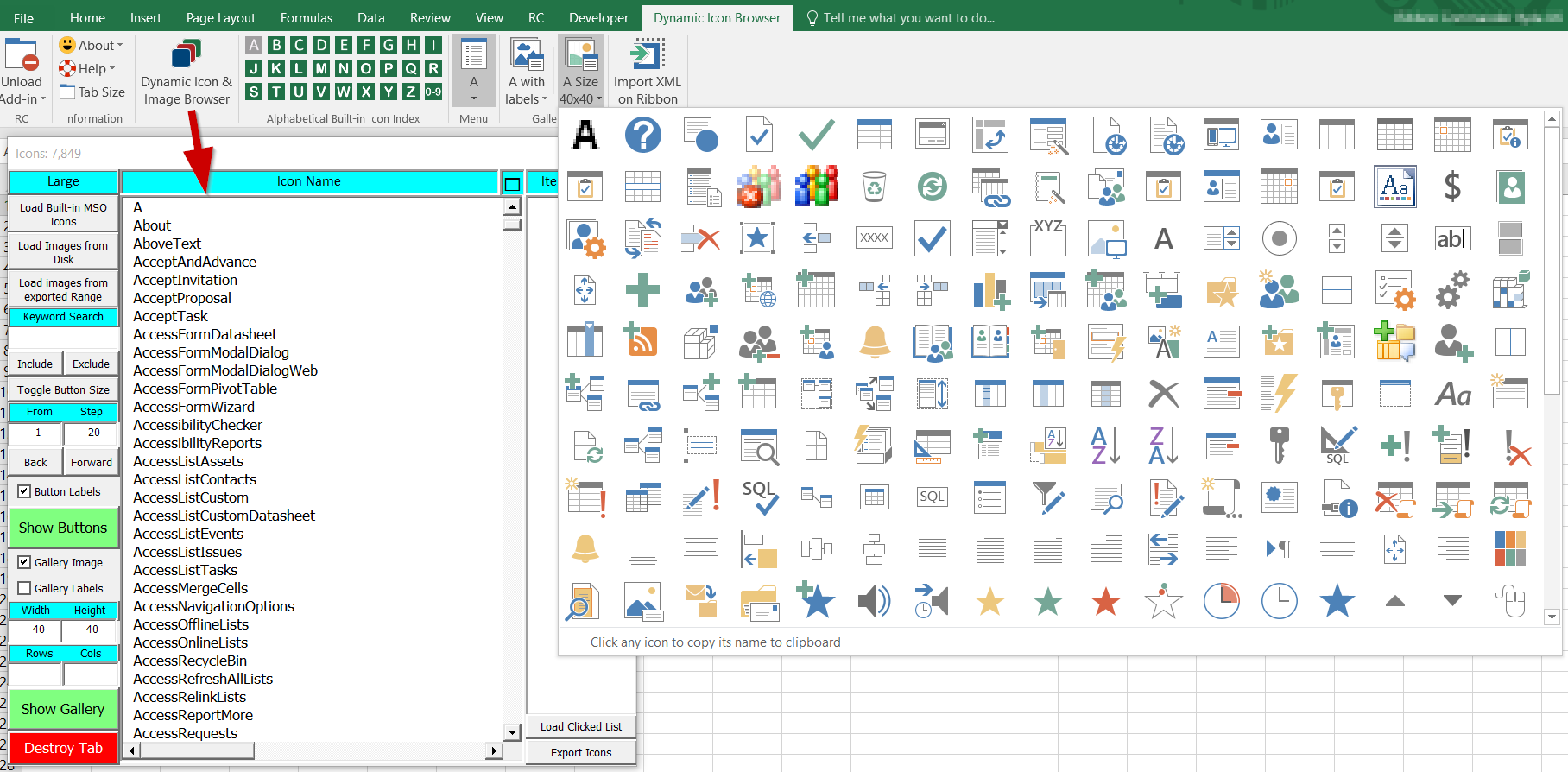
Task: Click Load Built-in MSO Icons button
Action: [x=63, y=214]
